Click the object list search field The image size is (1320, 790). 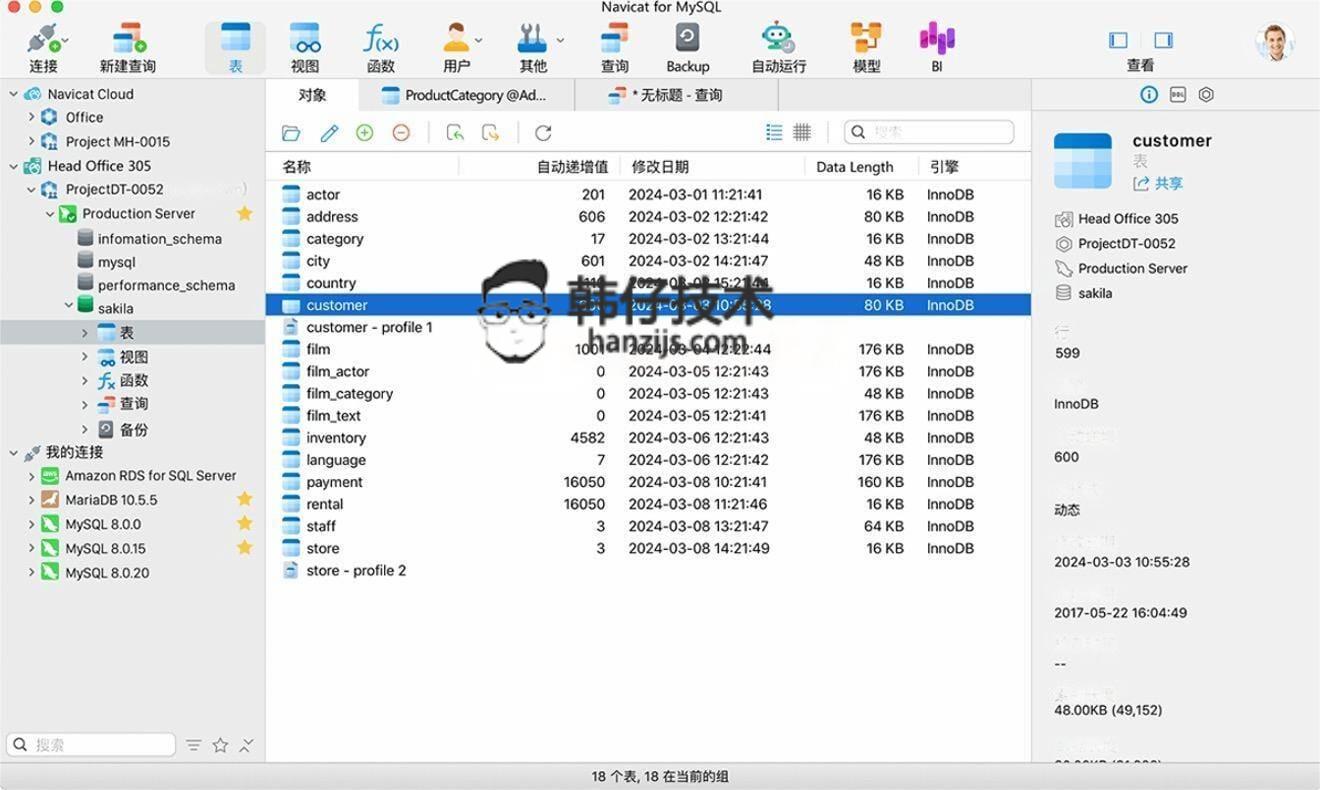coord(929,132)
